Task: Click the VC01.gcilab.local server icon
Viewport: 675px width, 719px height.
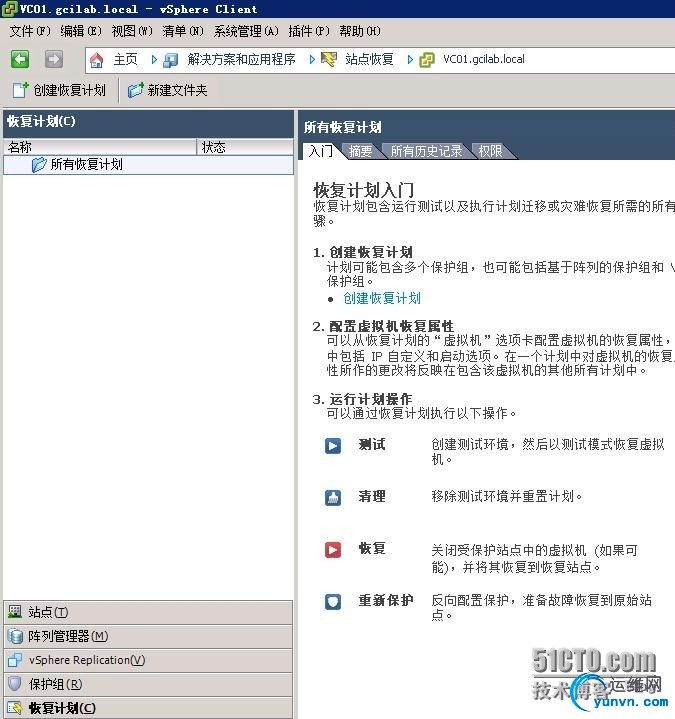Action: click(426, 60)
